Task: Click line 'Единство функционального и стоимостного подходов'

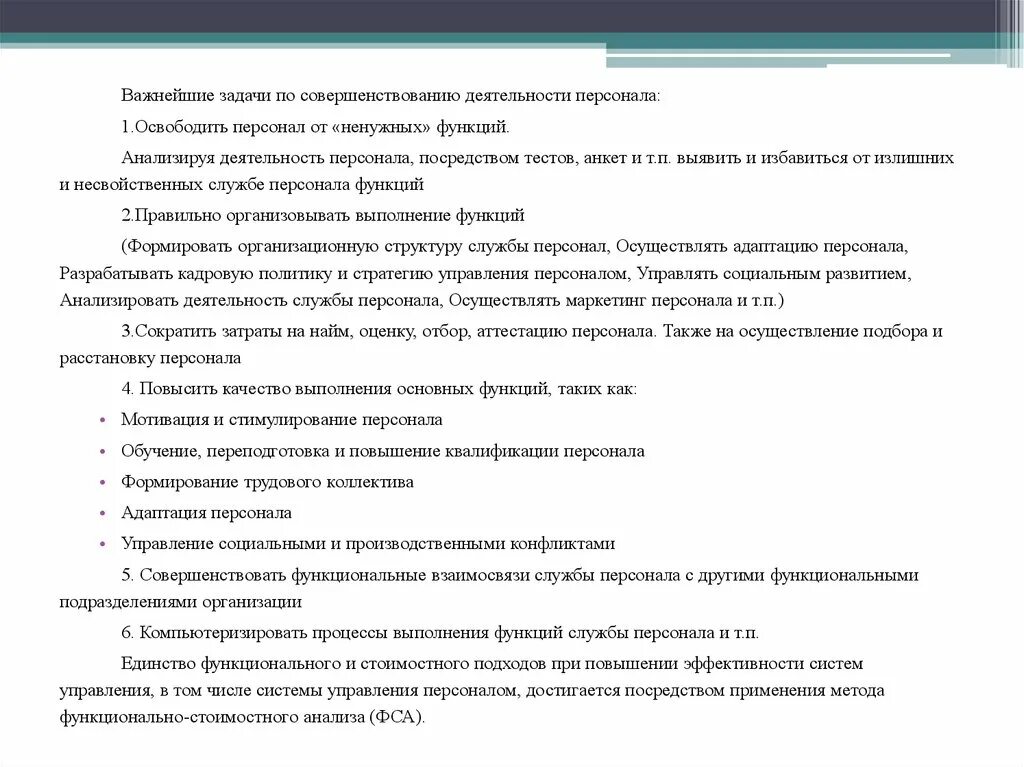Action: click(492, 664)
